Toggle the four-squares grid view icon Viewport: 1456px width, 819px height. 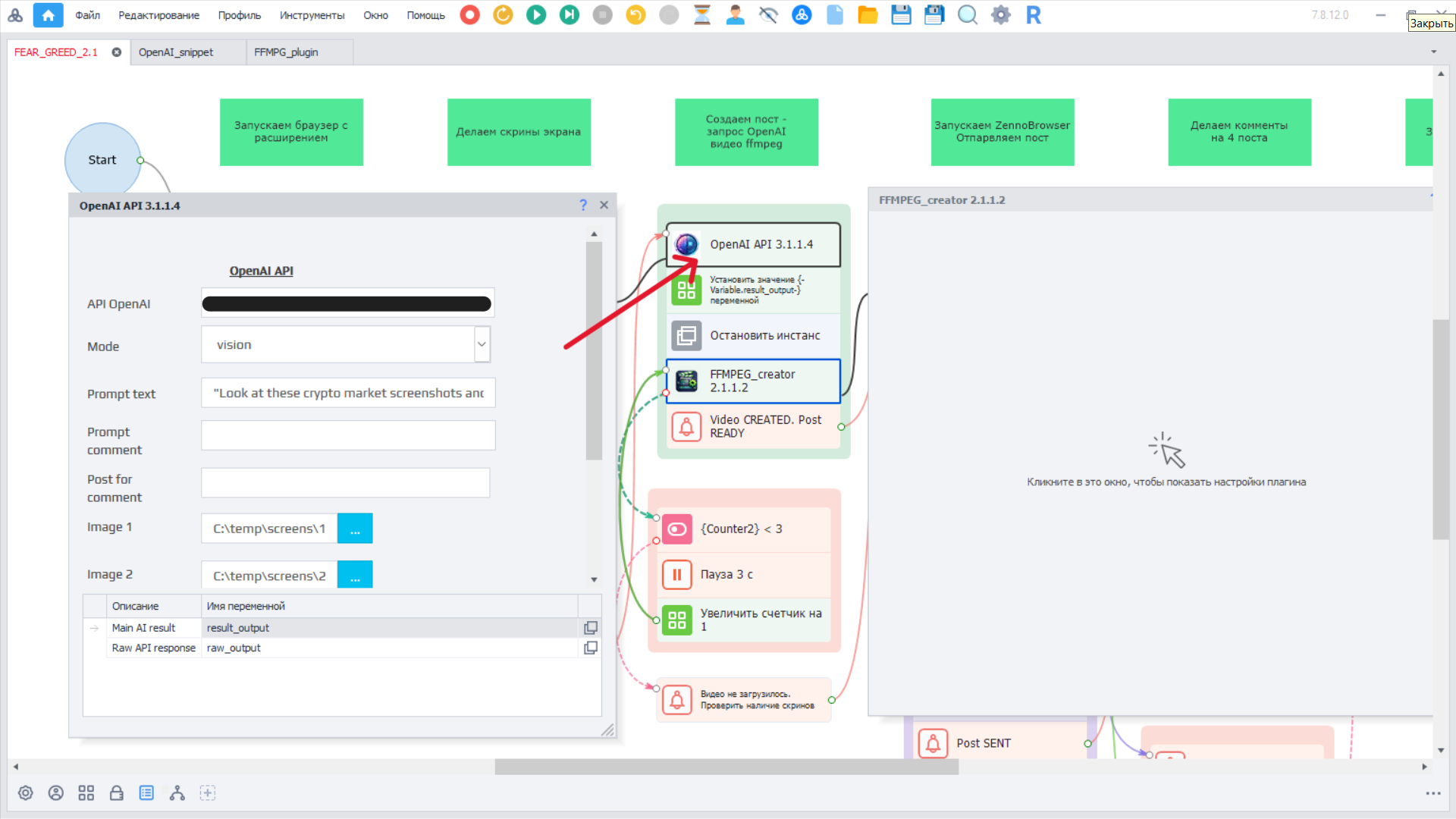tap(86, 793)
